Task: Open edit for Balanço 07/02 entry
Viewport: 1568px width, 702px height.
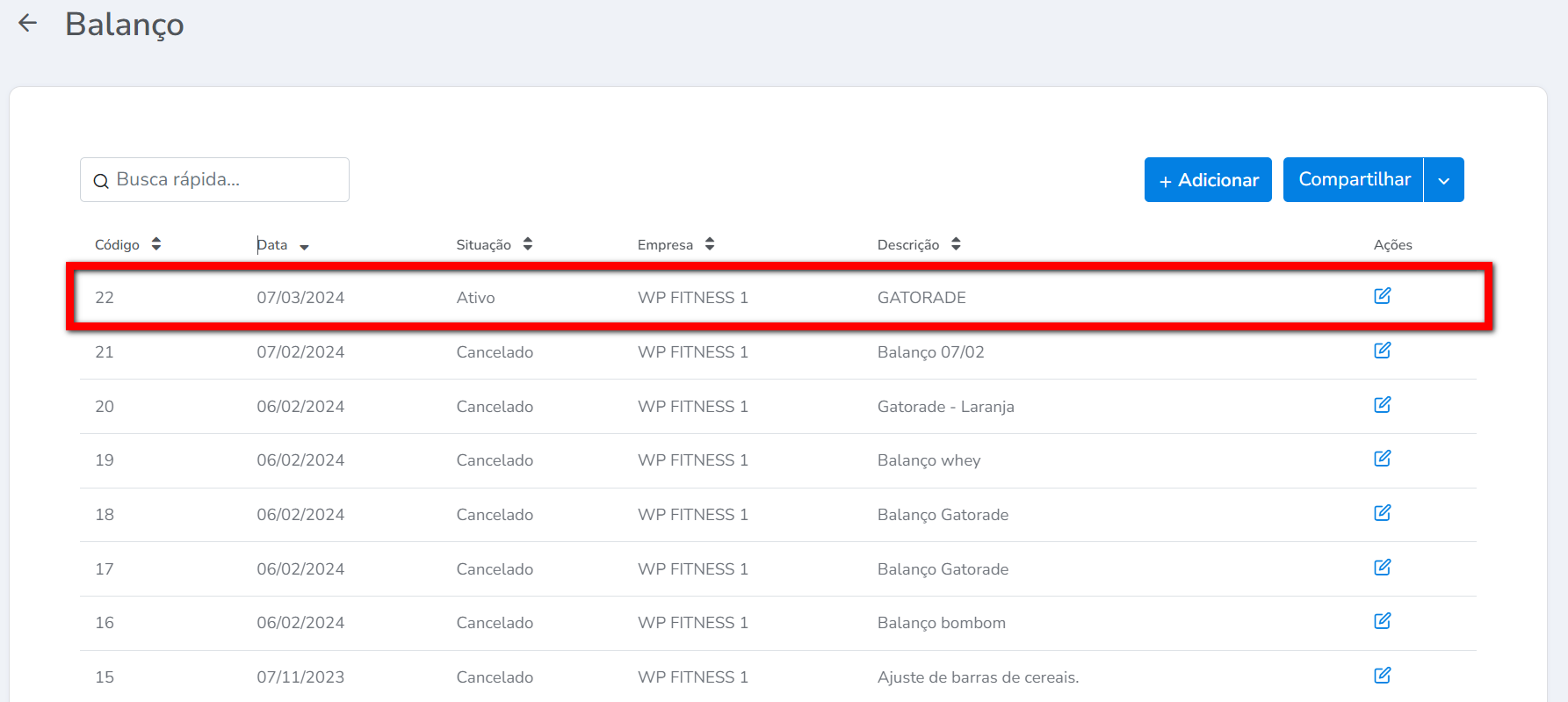Action: tap(1382, 351)
